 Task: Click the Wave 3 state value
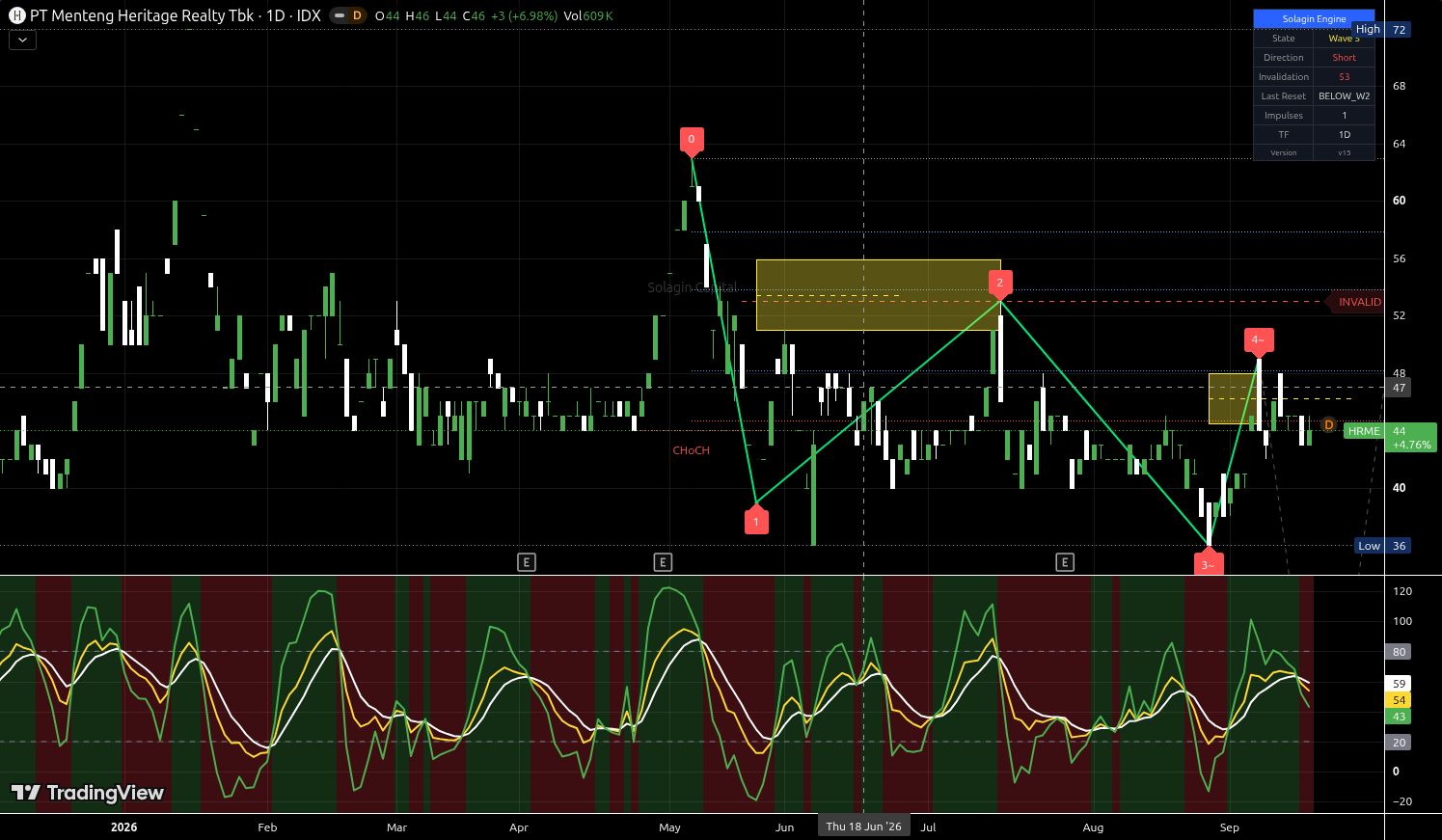1344,39
